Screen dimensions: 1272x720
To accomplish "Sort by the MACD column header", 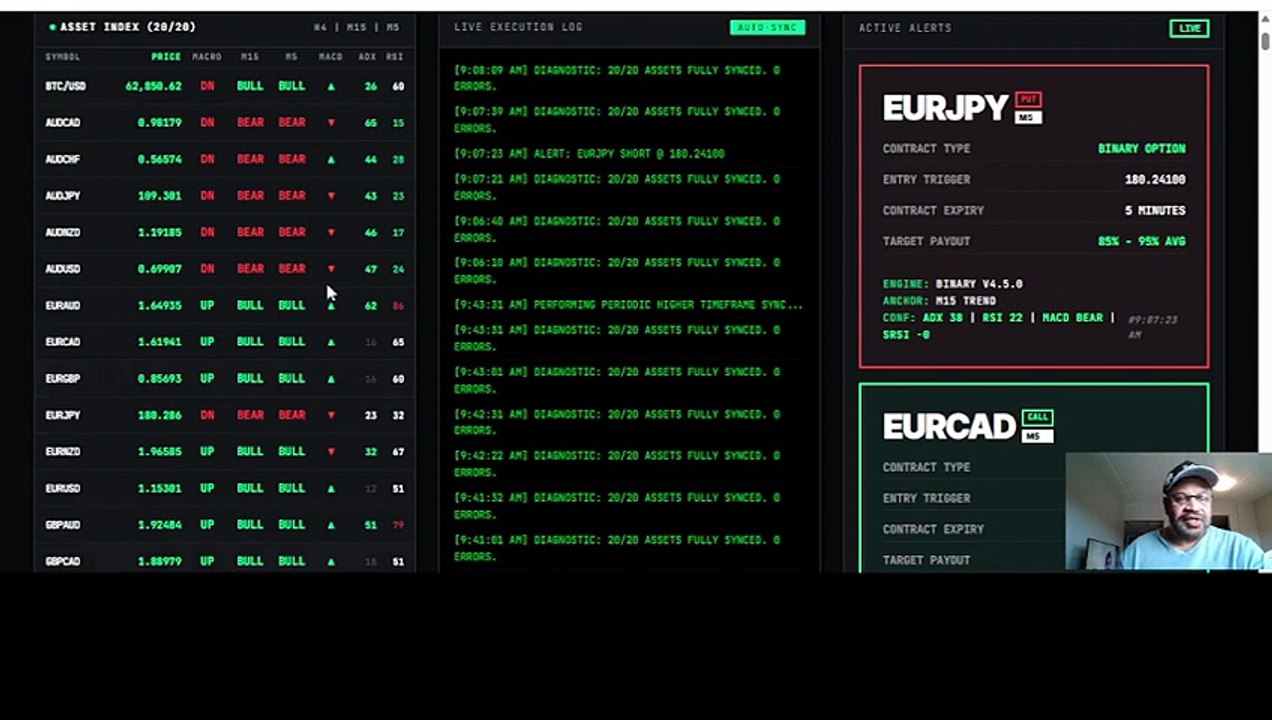I will click(331, 57).
